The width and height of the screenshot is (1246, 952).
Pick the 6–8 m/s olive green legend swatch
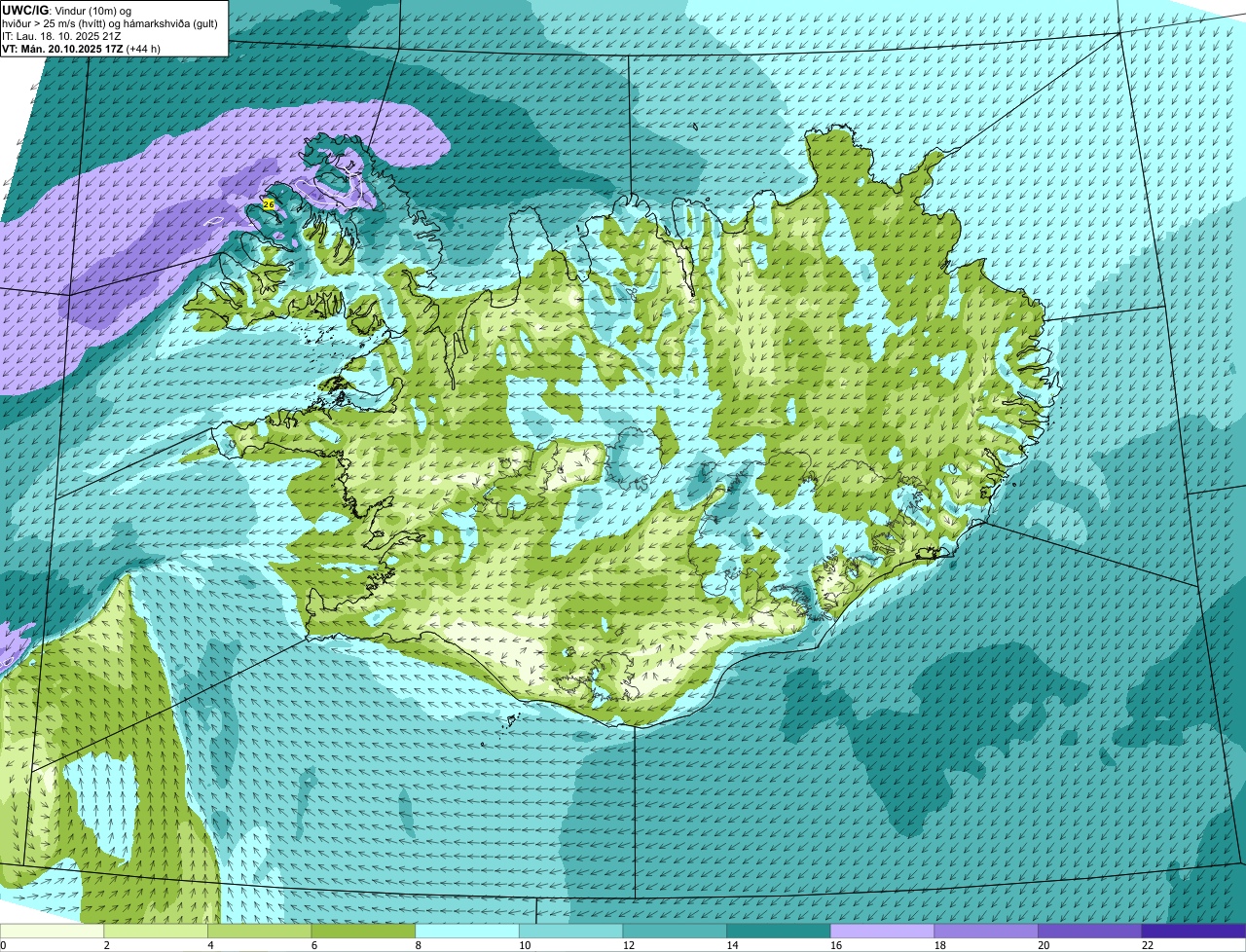[363, 931]
